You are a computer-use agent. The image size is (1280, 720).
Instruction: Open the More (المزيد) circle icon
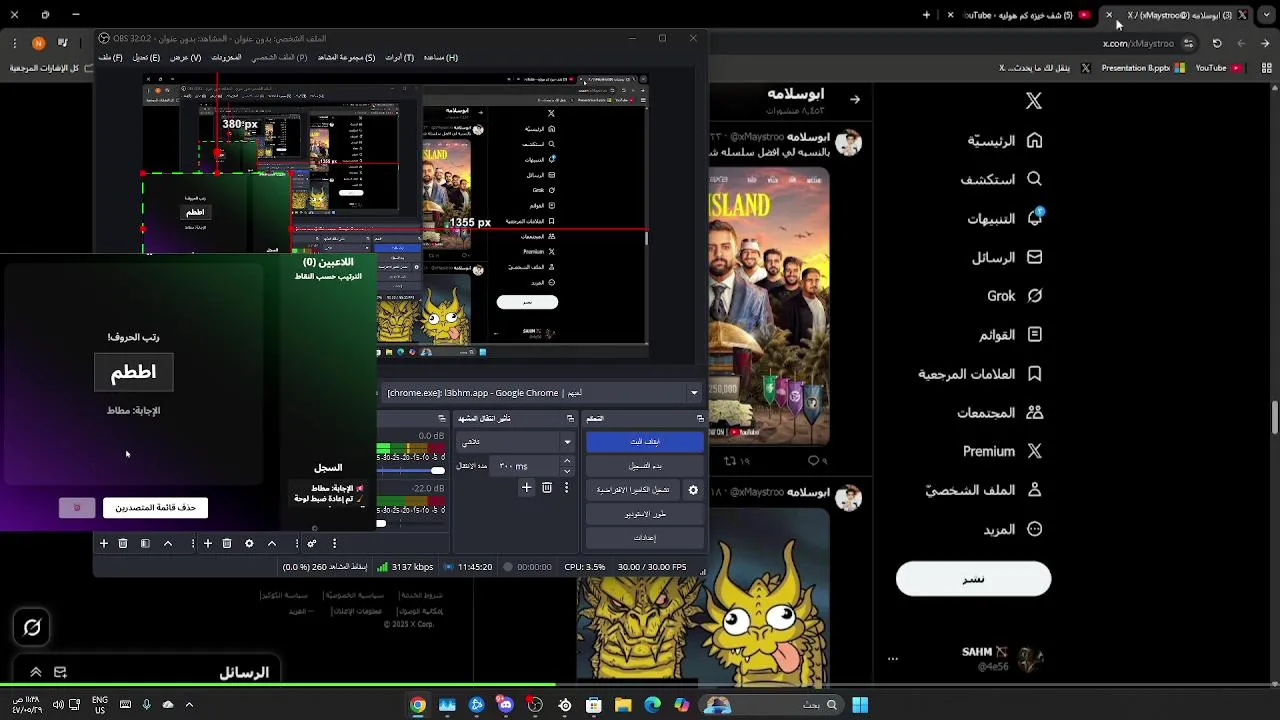coord(1034,529)
